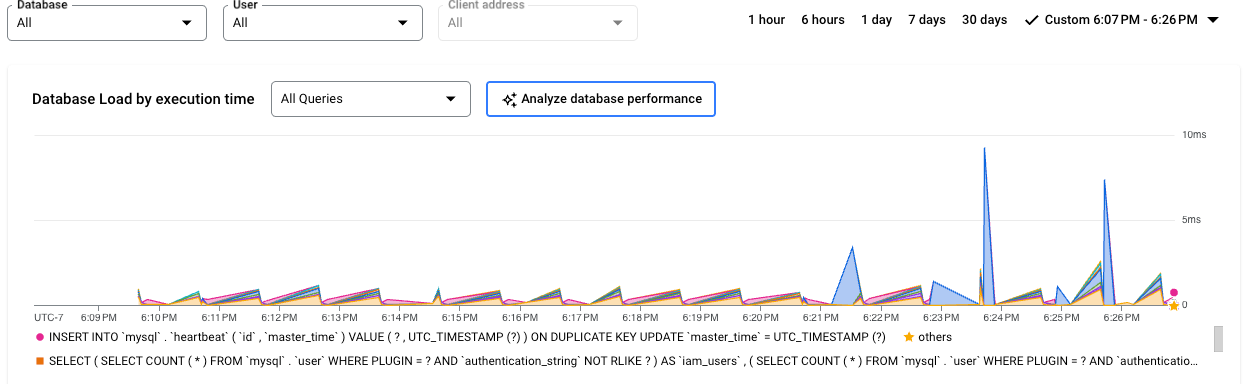Click the pink end marker dot on chart

point(1174,293)
